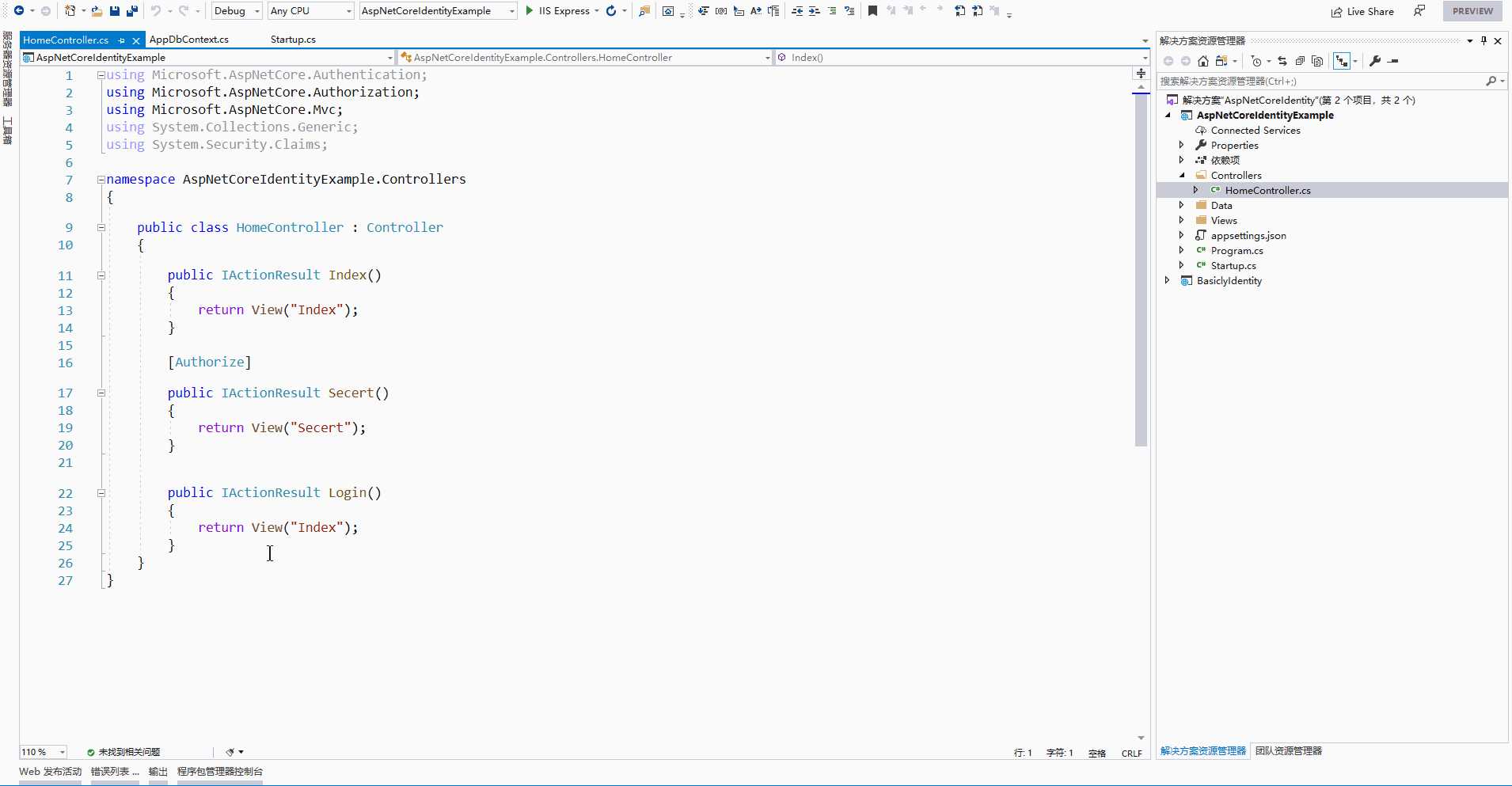Click Collapse All in Solution Explorer

1300,61
